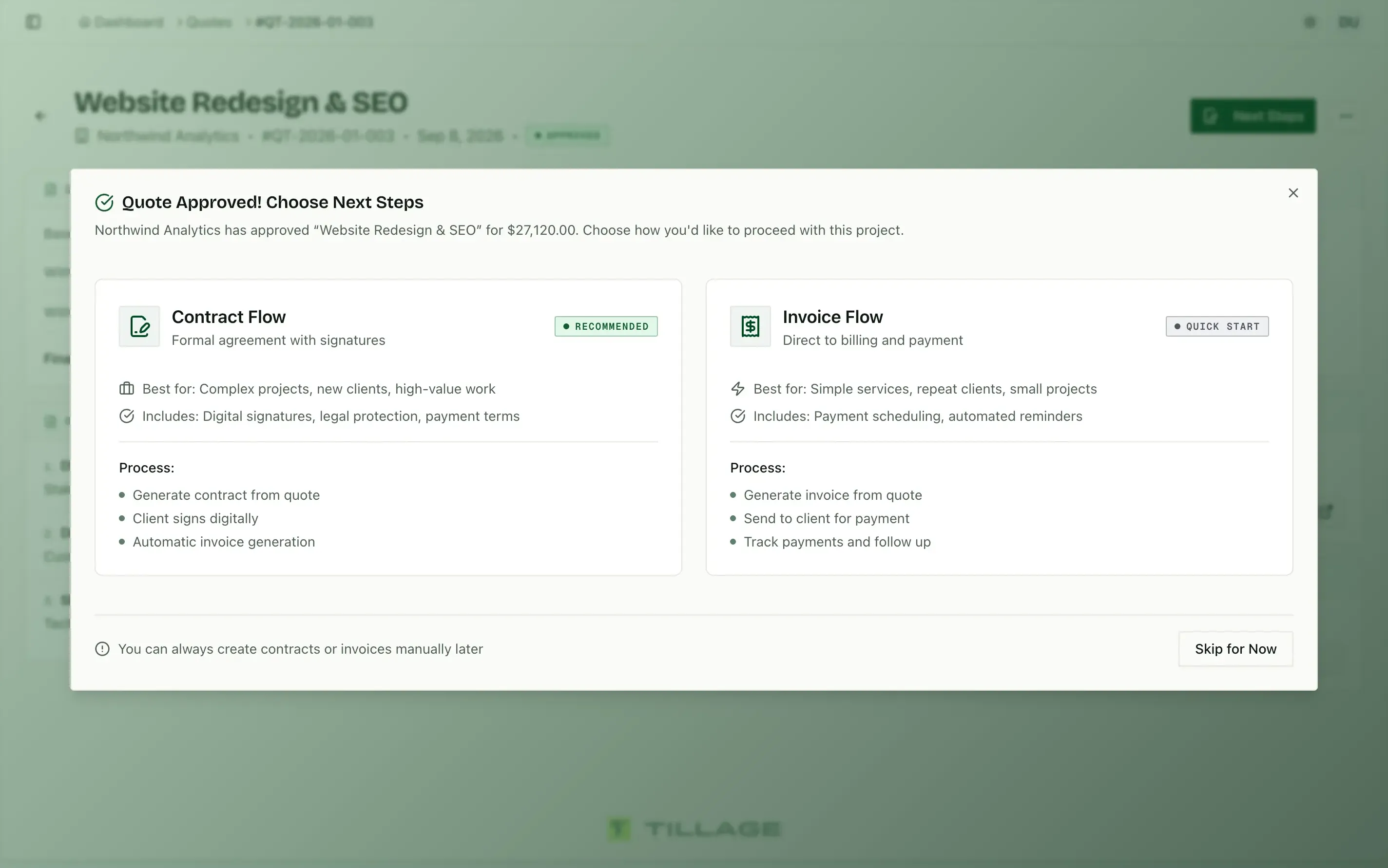Click the Quote Approved dialog heading
The image size is (1388, 868).
273,202
